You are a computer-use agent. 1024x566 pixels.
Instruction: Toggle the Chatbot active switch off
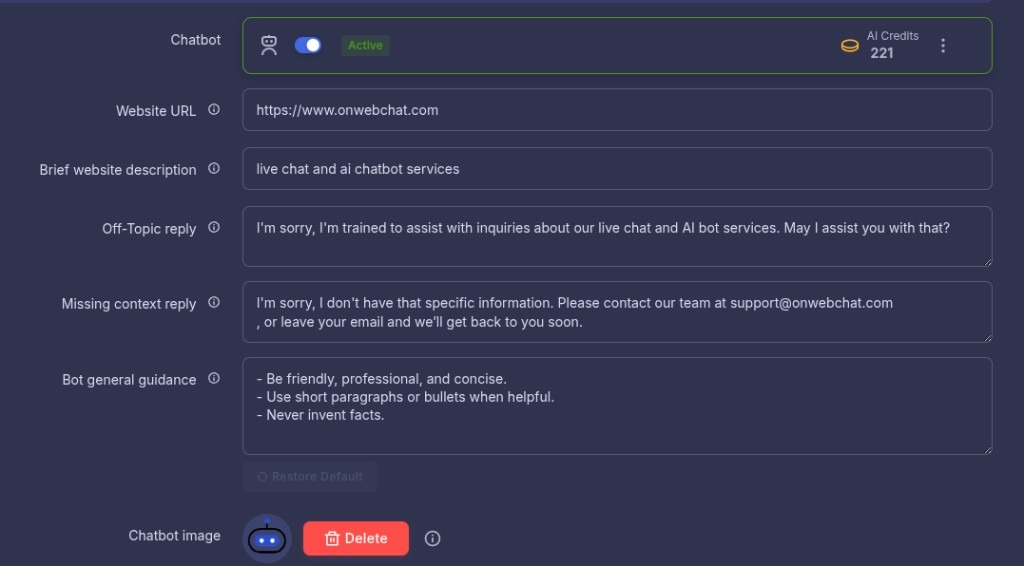point(308,45)
